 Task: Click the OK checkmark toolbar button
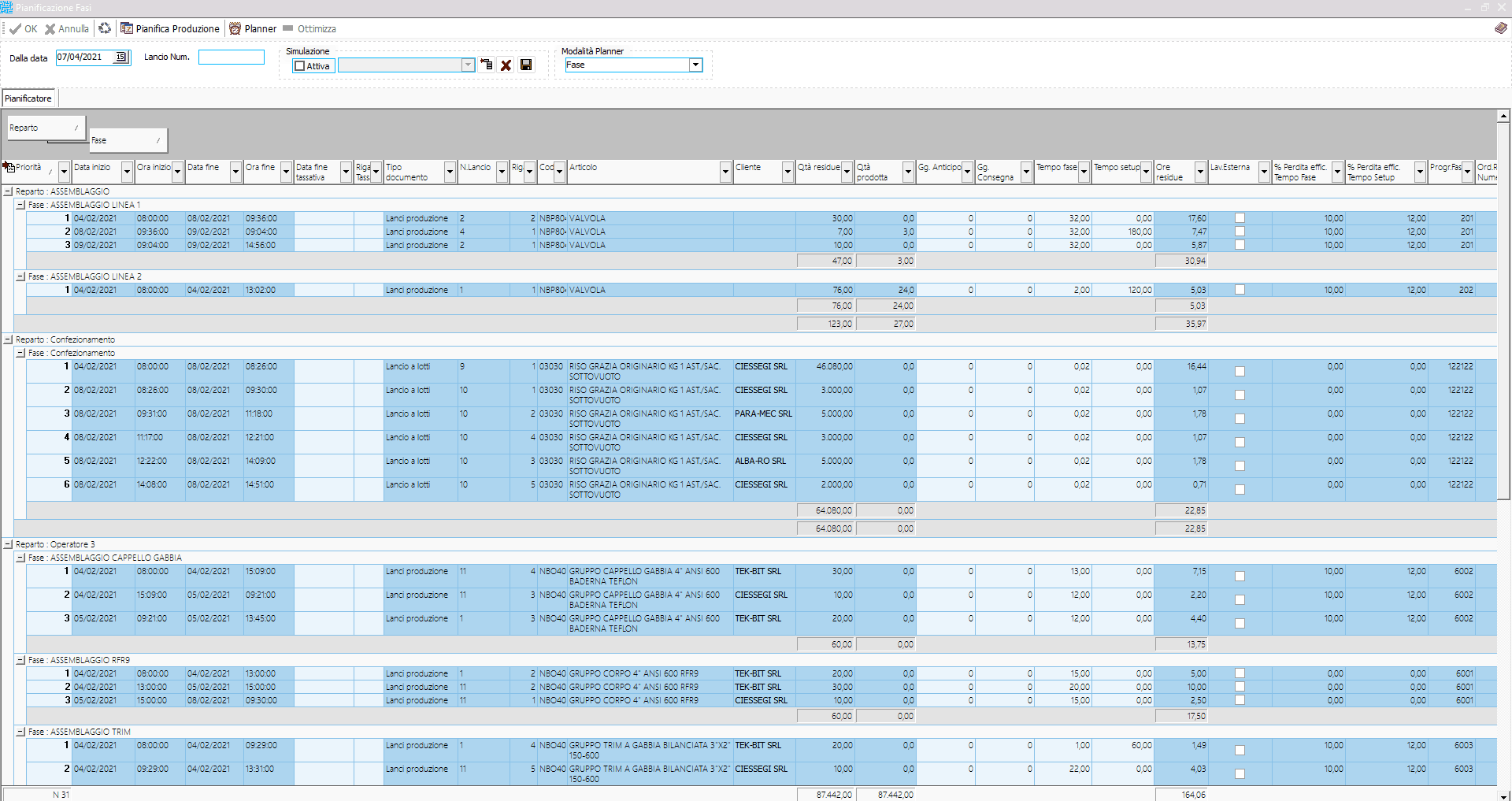tap(23, 29)
